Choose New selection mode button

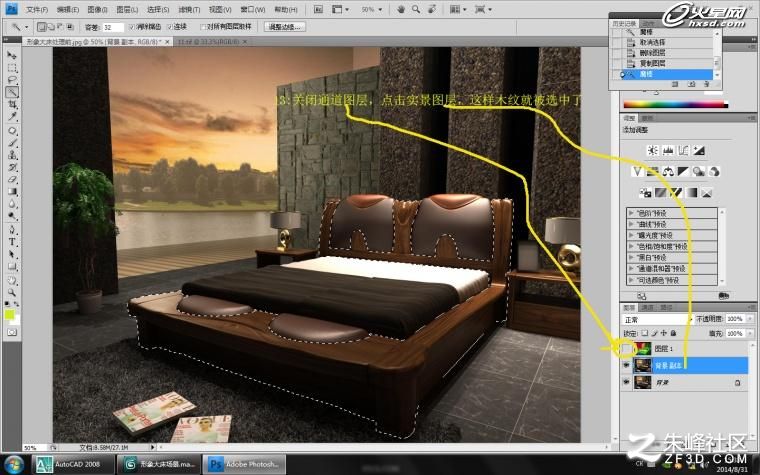[x=42, y=27]
